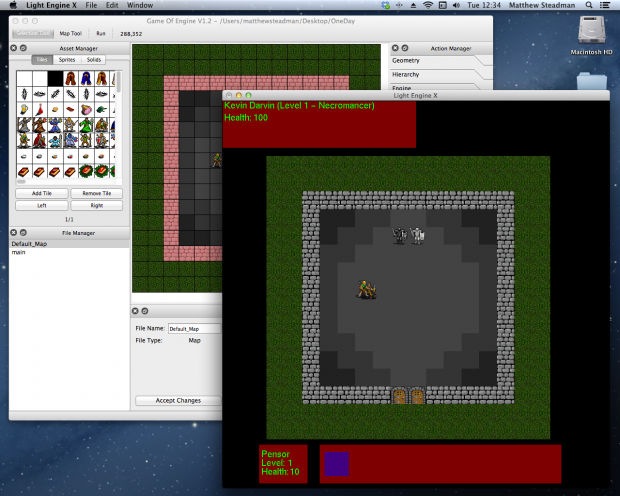620x496 pixels.
Task: Open the Edit menu
Action: tap(112, 5)
